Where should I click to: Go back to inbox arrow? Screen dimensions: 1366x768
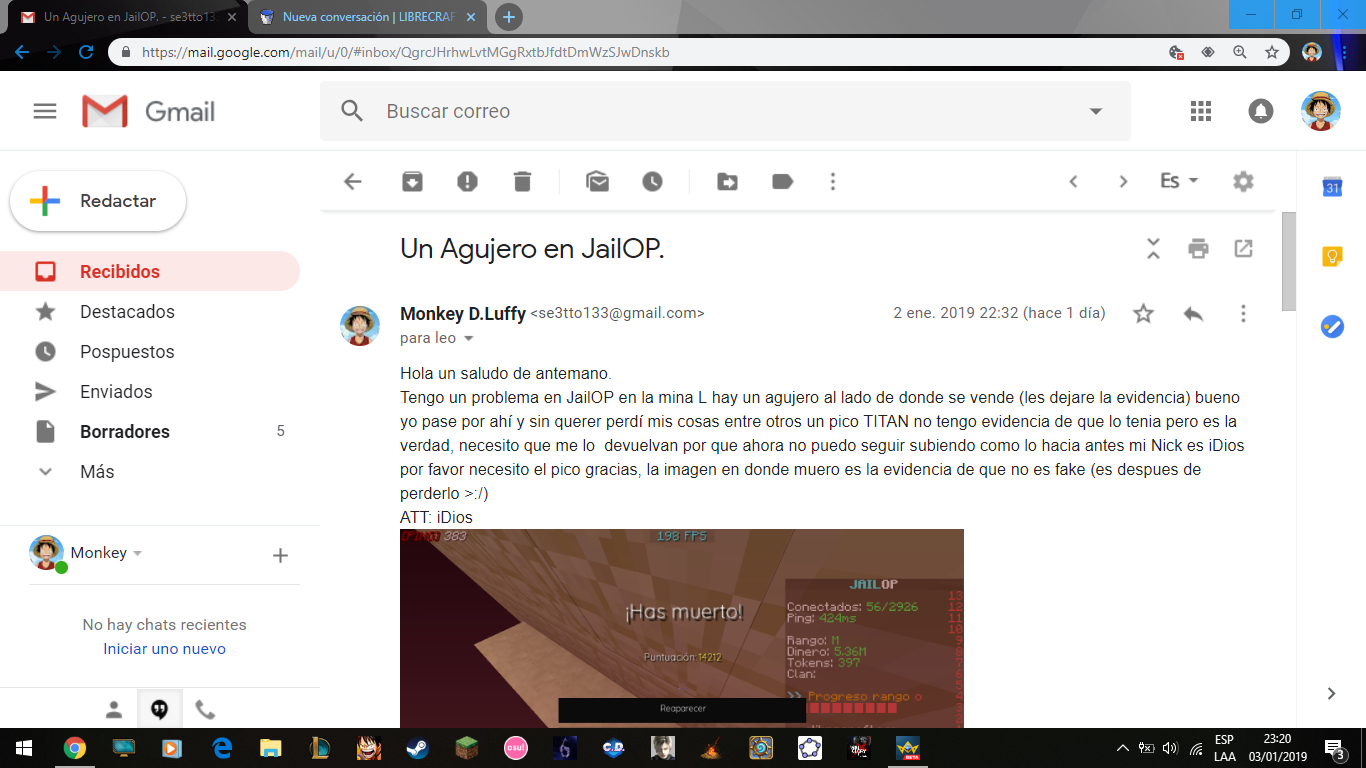[352, 181]
